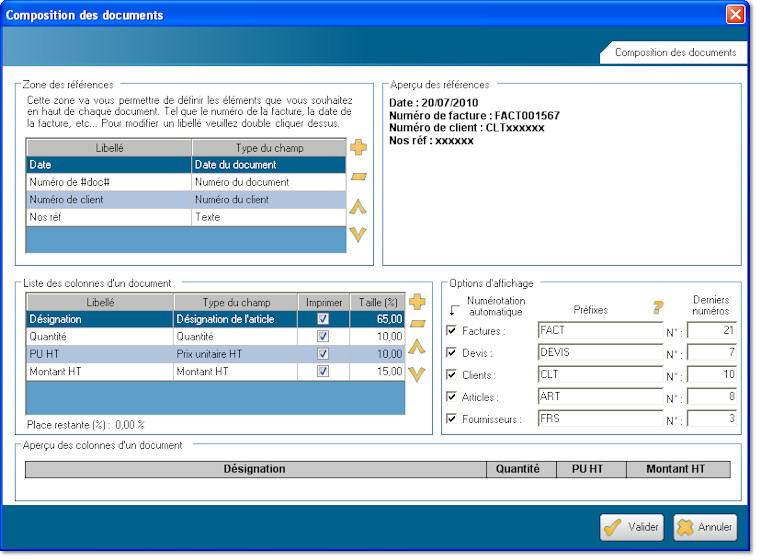Screen dimensions: 760x560
Task: Open prefixes help question mark icon
Action: tap(658, 307)
